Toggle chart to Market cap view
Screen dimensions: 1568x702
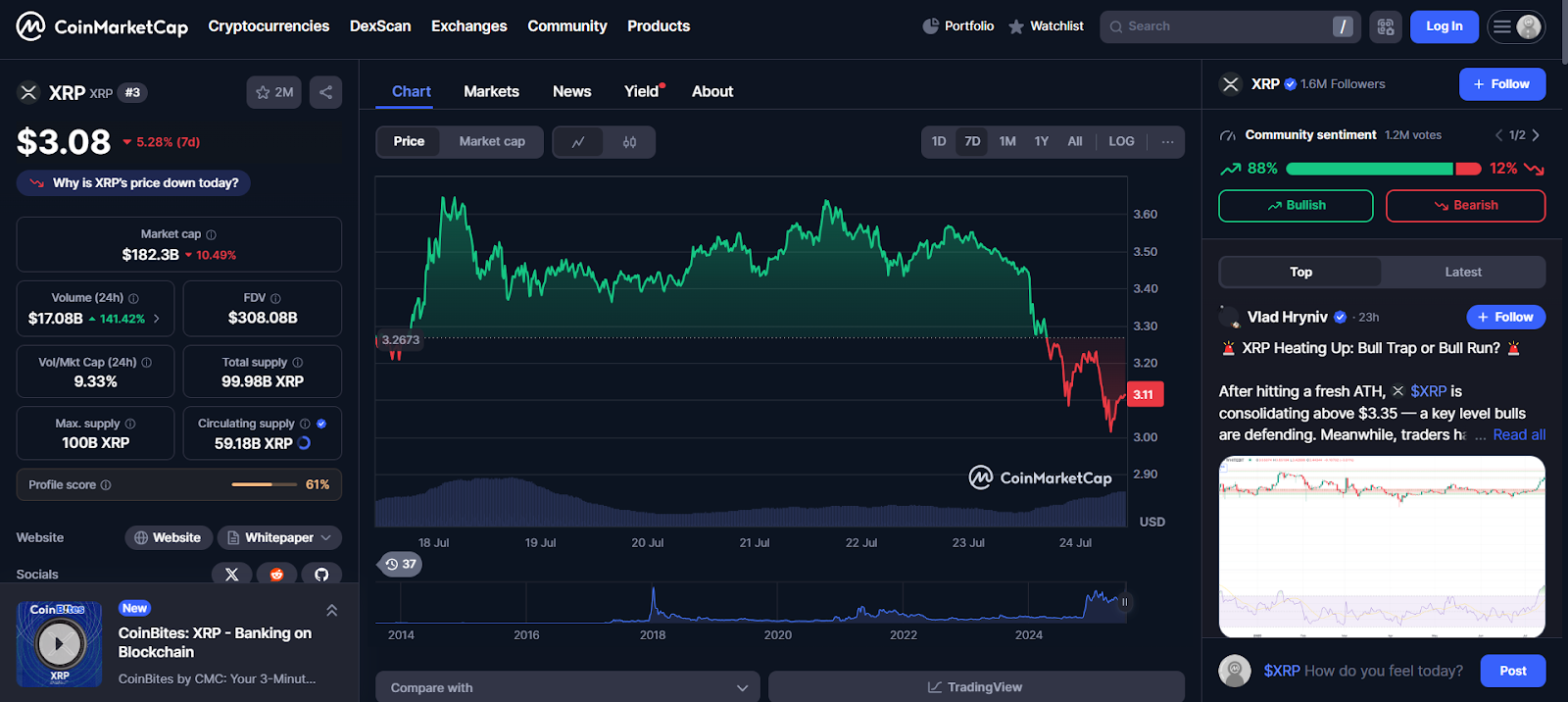click(492, 142)
